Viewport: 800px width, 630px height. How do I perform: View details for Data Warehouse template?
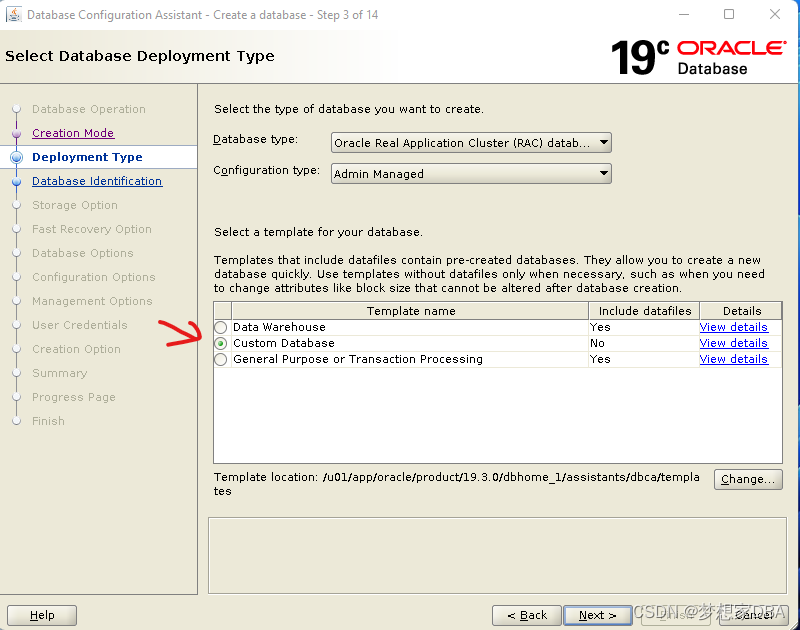734,327
